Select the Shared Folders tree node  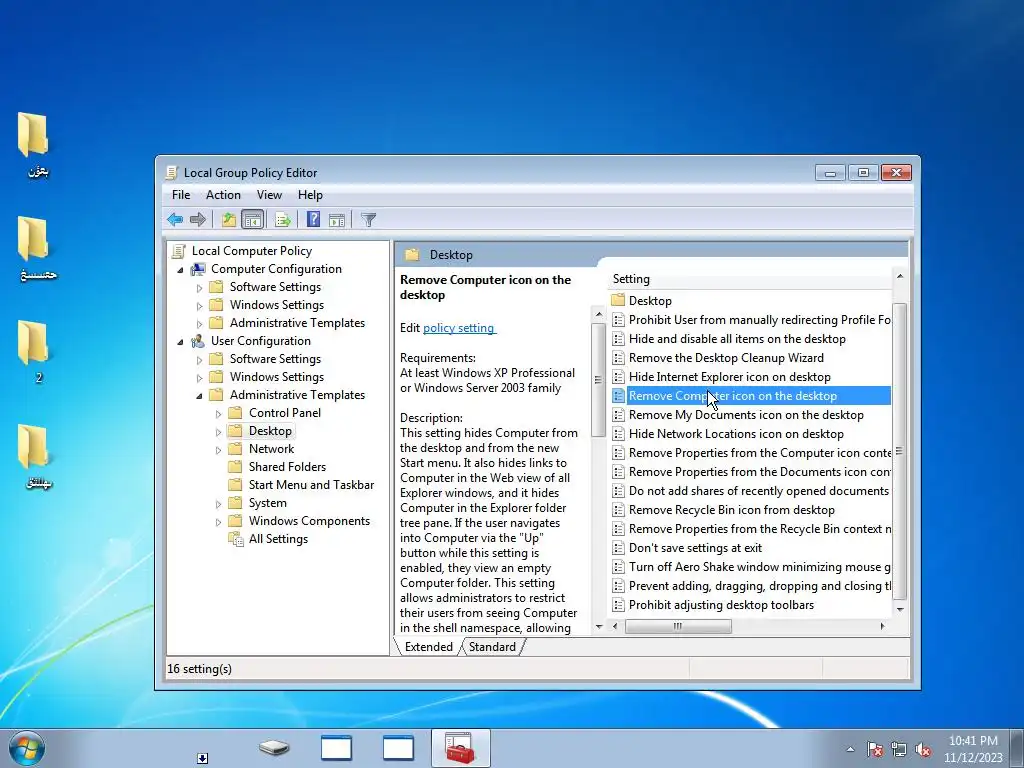pos(287,467)
